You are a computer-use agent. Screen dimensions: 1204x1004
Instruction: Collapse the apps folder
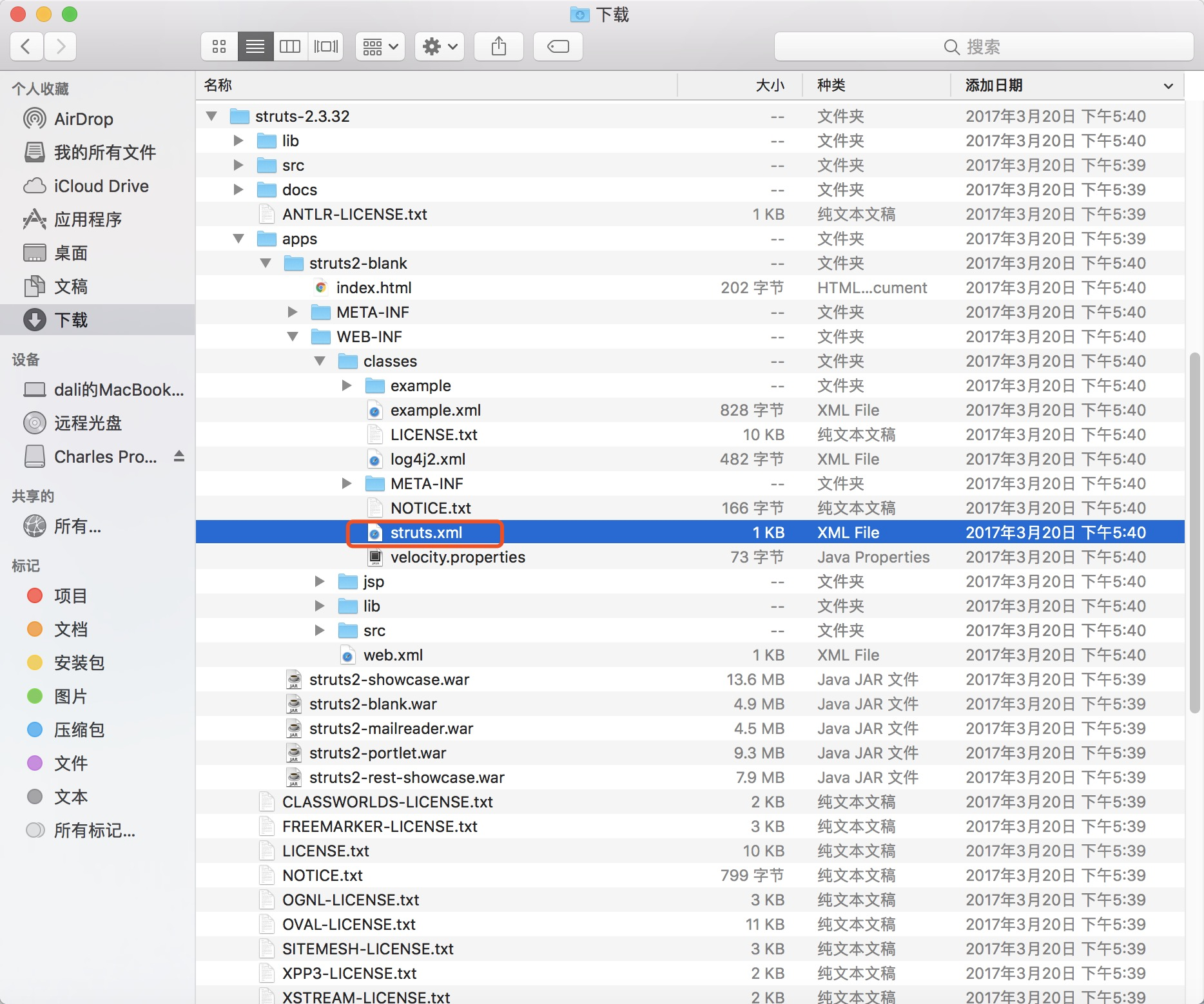point(238,239)
